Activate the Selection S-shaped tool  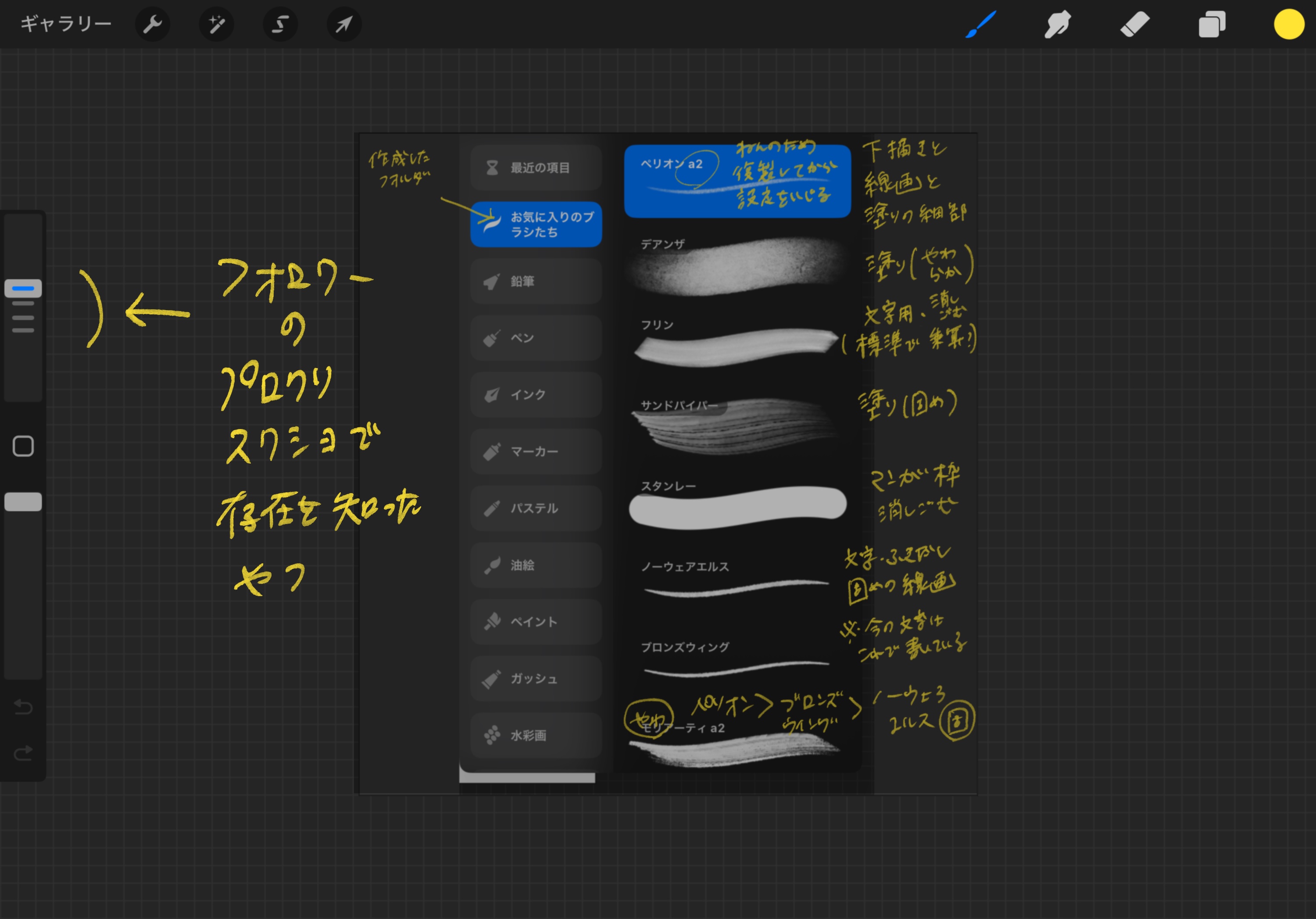pyautogui.click(x=280, y=25)
